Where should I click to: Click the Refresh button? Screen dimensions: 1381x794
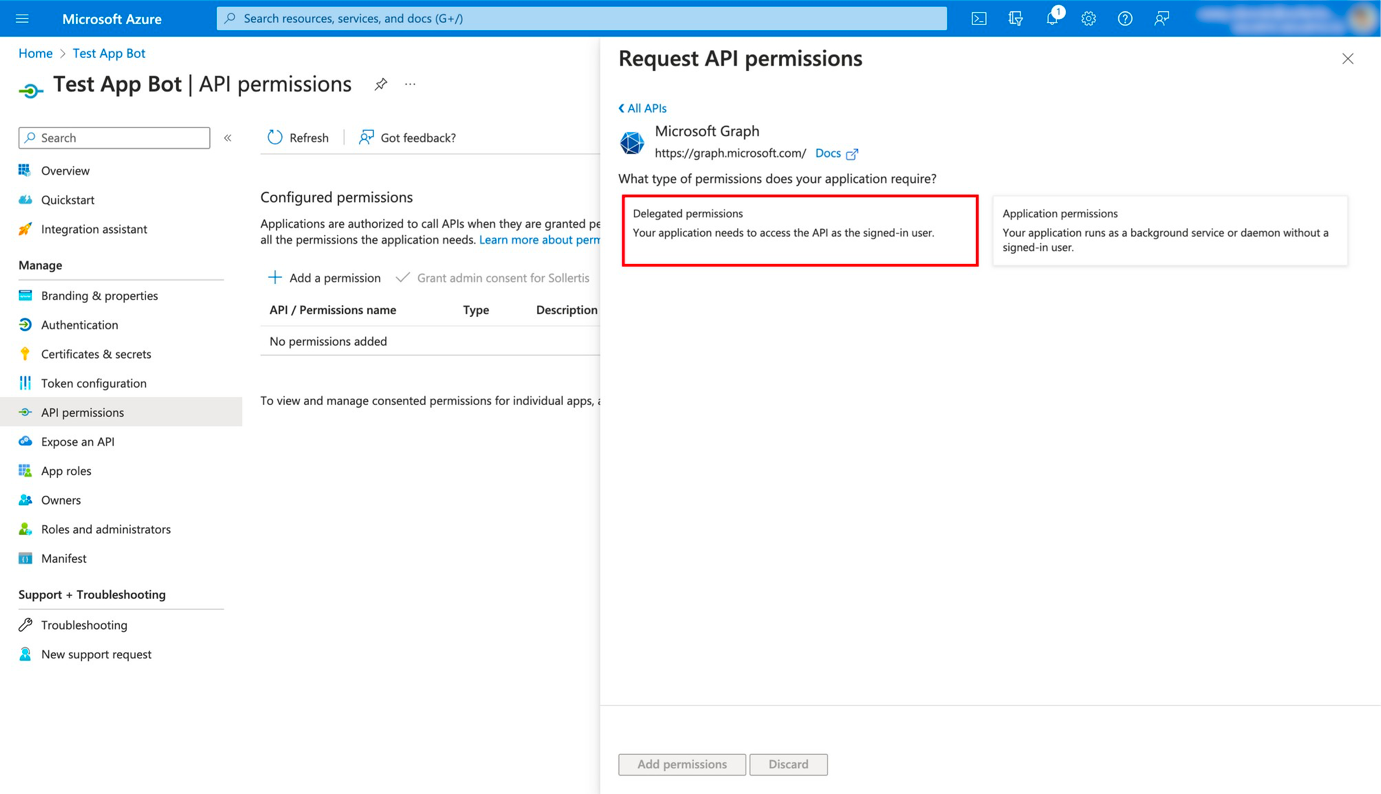coord(298,138)
